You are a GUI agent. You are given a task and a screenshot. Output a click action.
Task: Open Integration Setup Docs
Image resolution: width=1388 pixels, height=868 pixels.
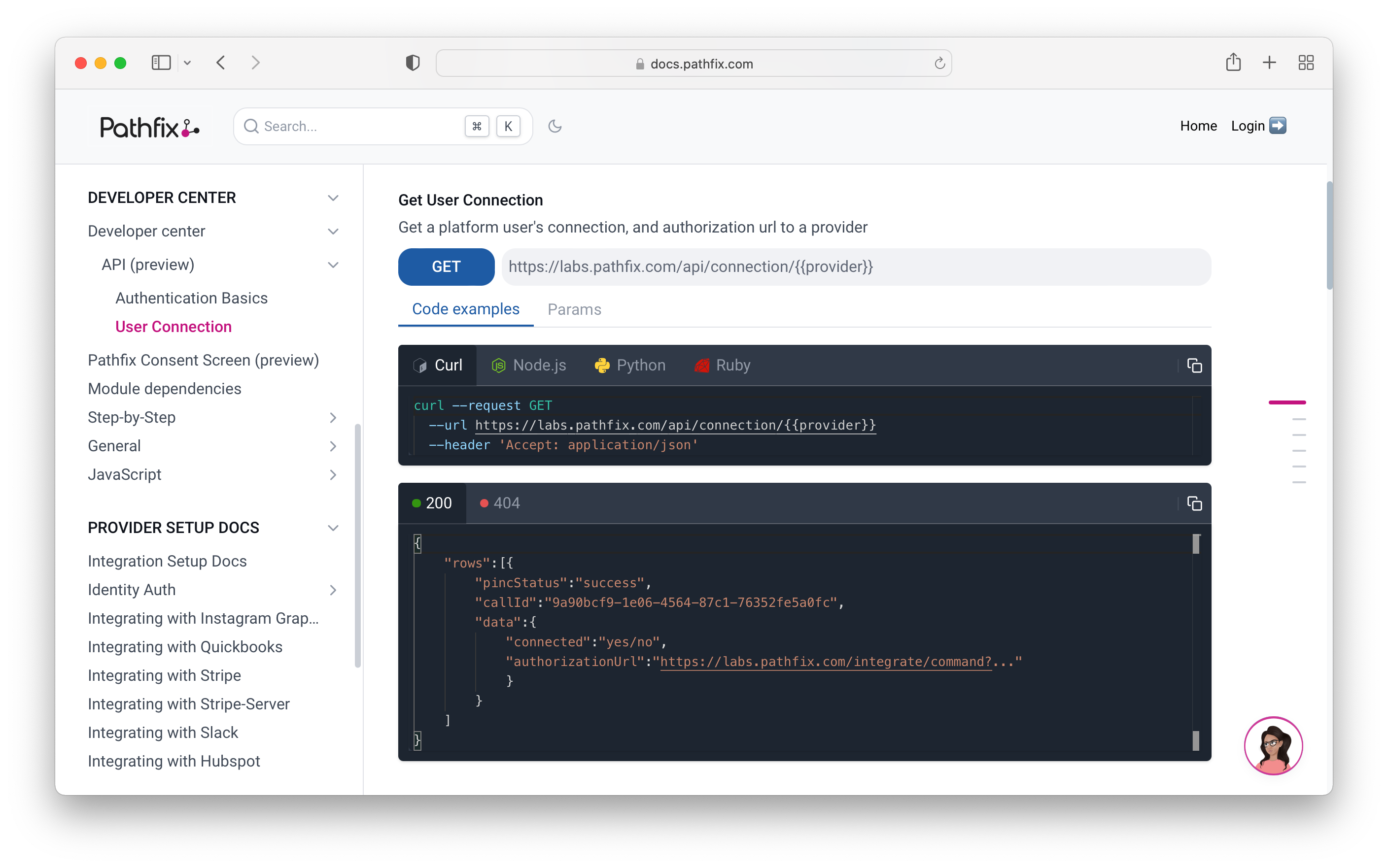[167, 561]
